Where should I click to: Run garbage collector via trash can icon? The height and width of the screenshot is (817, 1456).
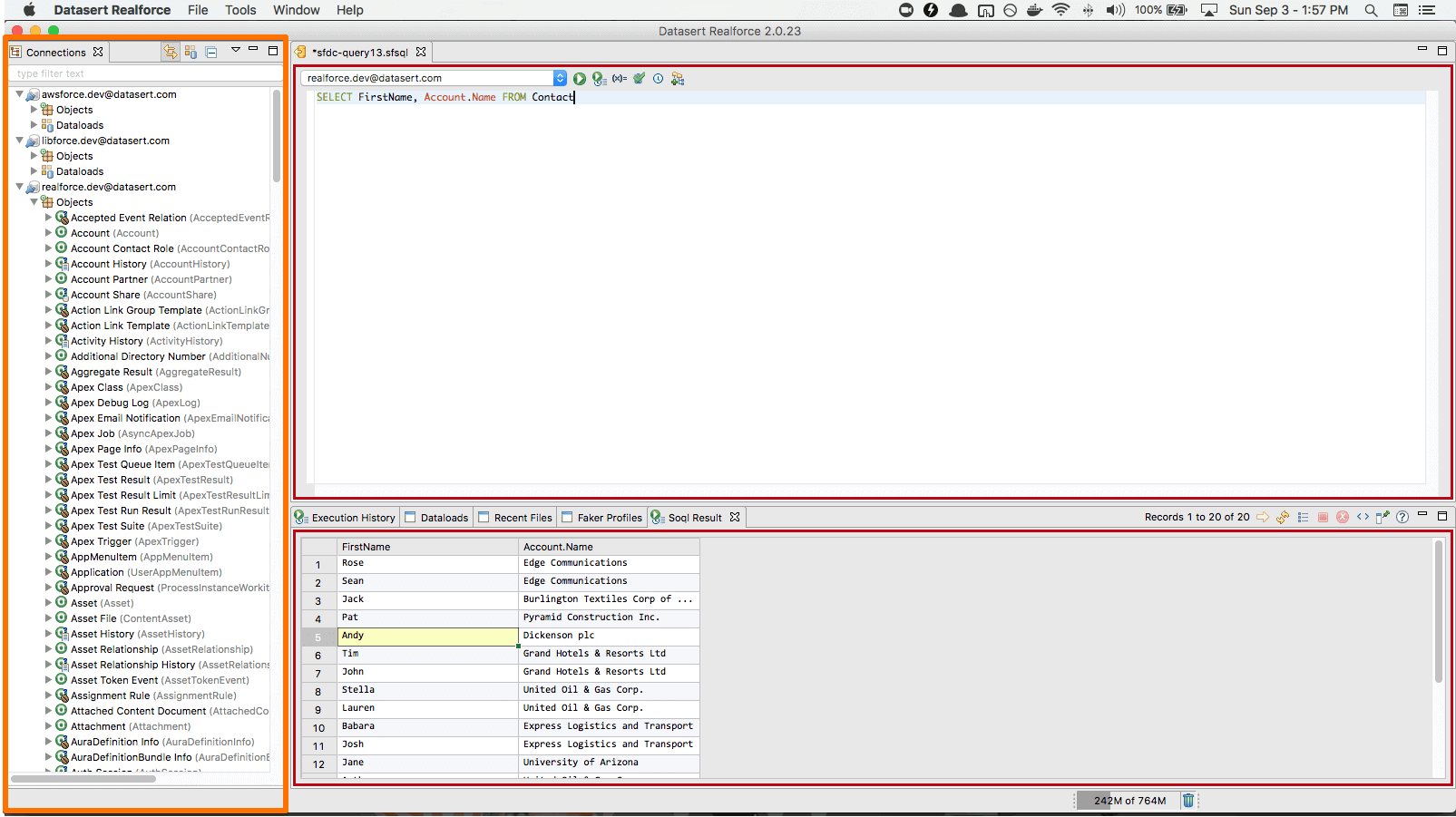click(x=1188, y=801)
